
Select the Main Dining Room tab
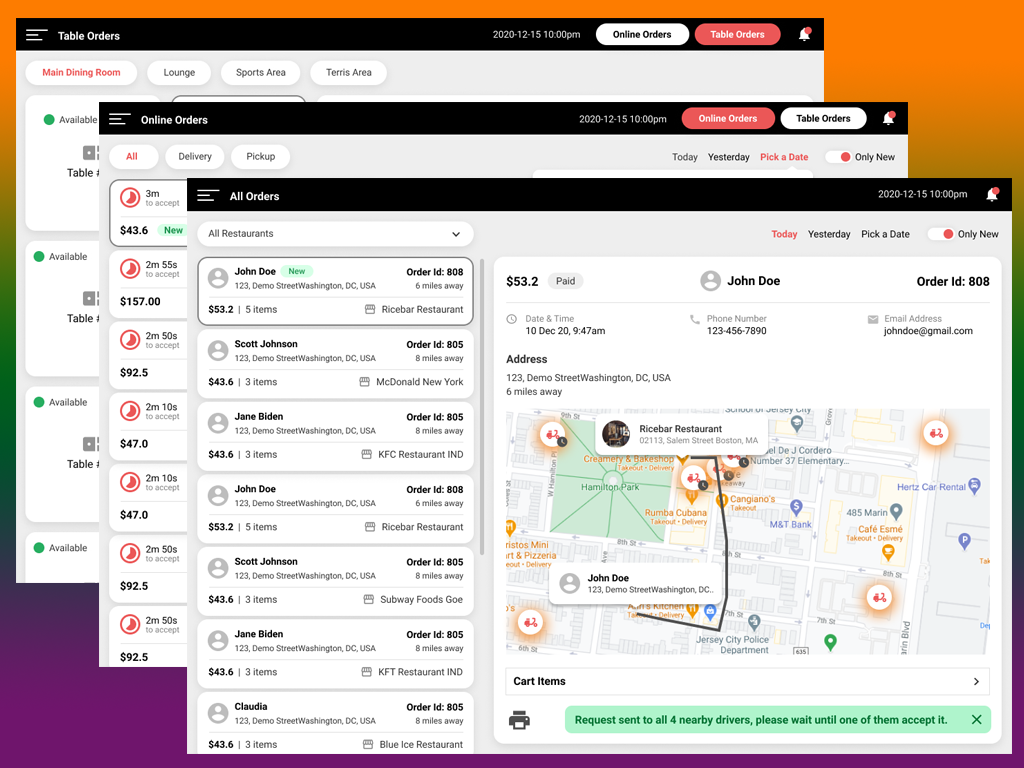[x=81, y=72]
